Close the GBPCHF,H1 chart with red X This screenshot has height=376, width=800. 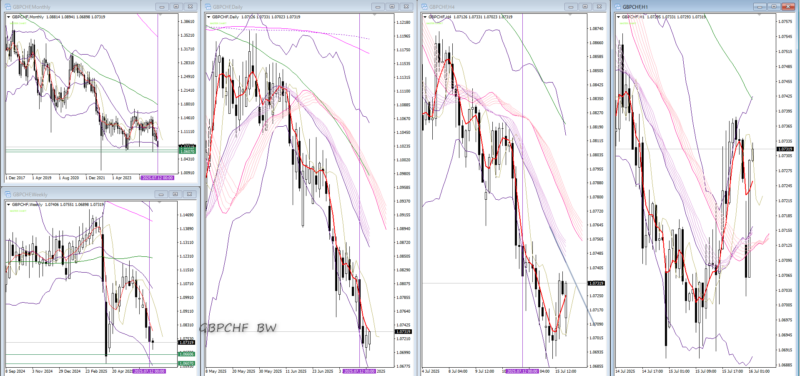(x=788, y=7)
